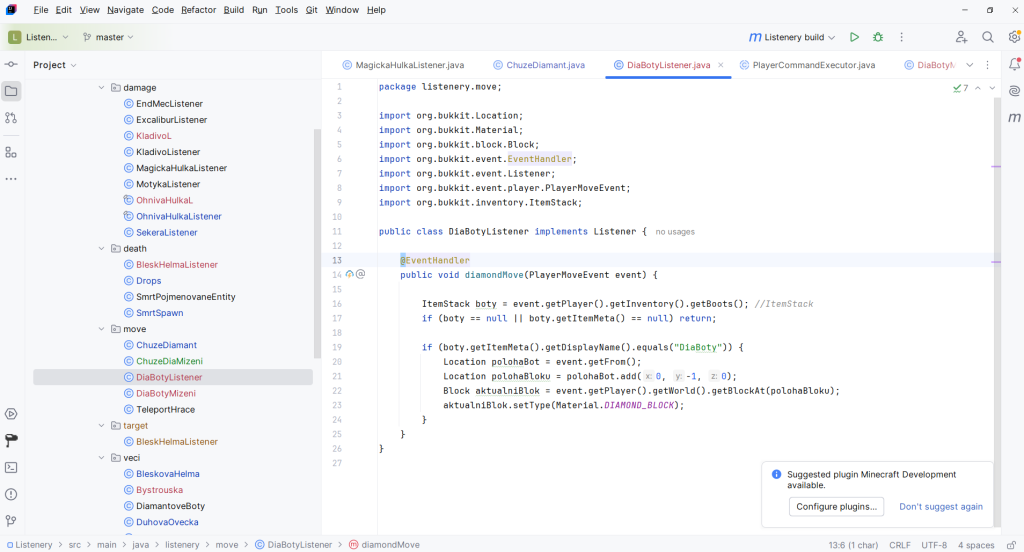Run the Listenery build configuration
Viewport: 1024px width, 552px height.
click(x=854, y=37)
